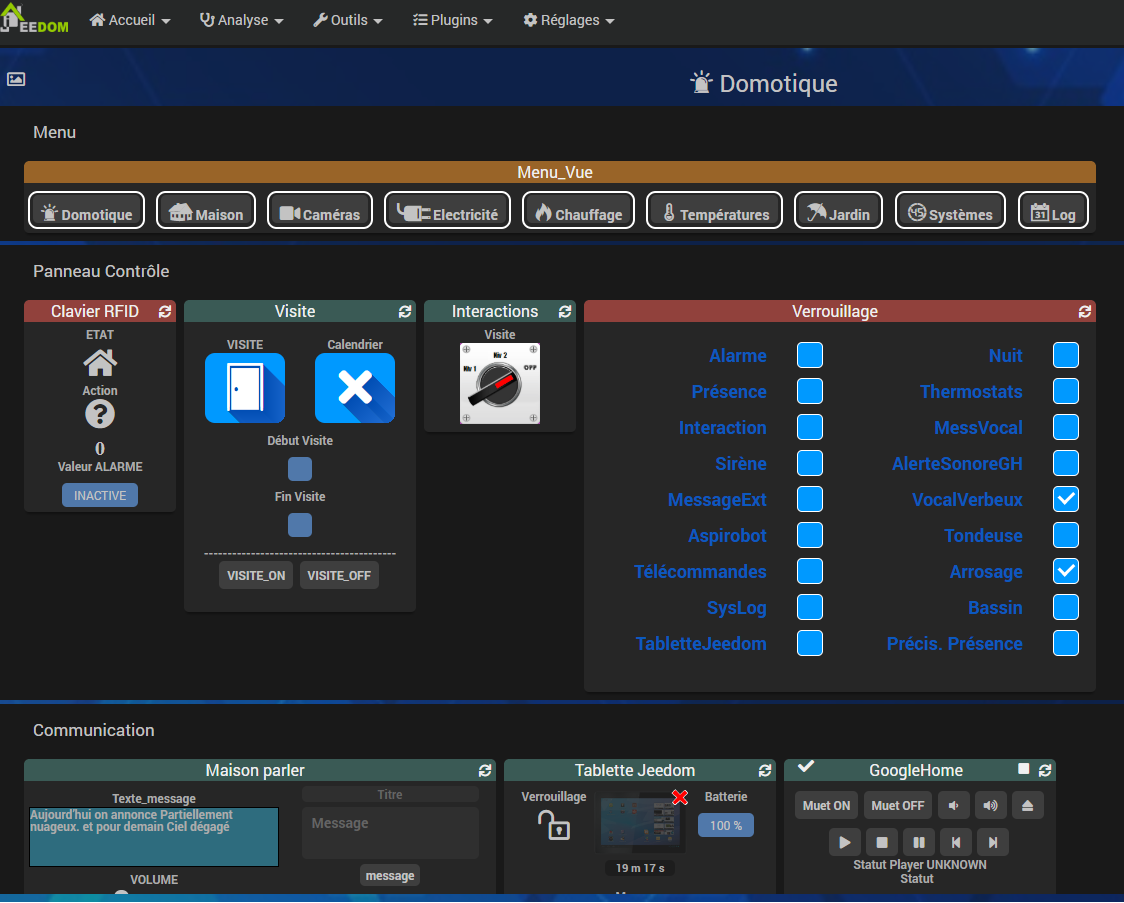Click the Tablette Jeedom padlock icon
The width and height of the screenshot is (1124, 903).
554,824
